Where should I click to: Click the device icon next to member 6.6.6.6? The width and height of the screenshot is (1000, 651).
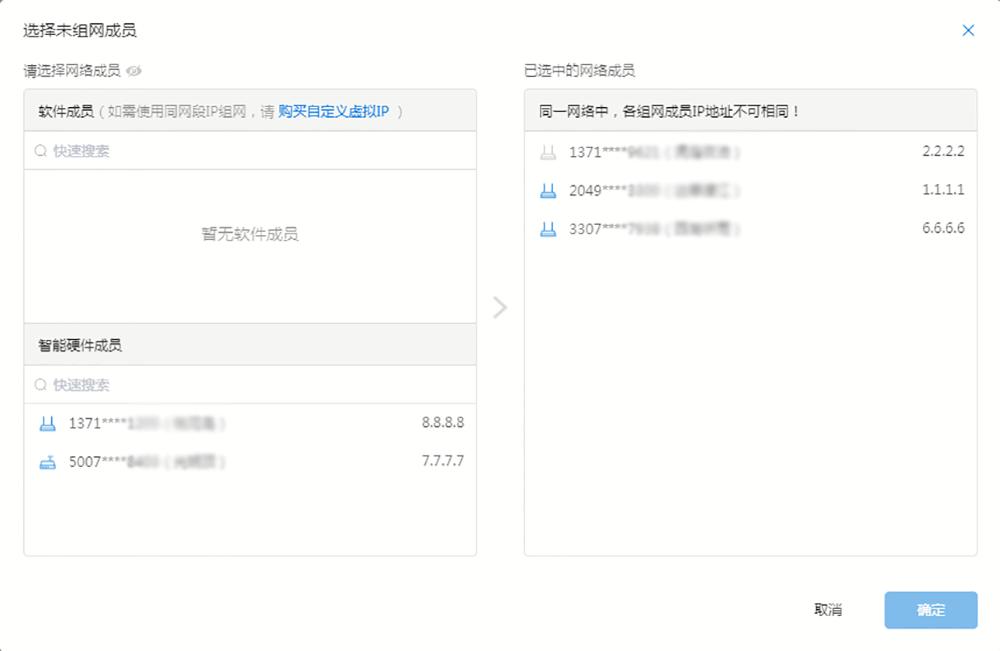coord(547,228)
